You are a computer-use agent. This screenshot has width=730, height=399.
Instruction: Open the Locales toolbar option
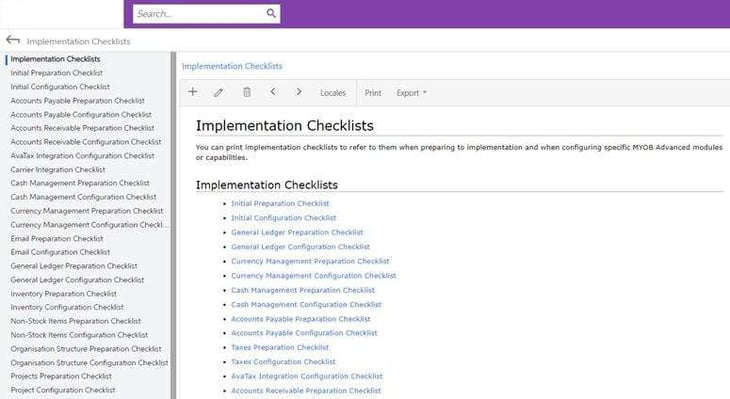pos(333,93)
